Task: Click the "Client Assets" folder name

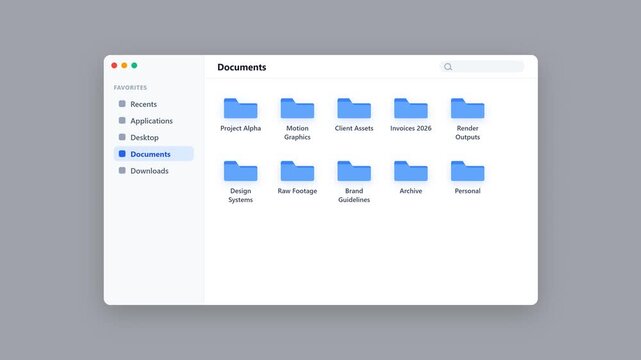Action: [x=354, y=128]
